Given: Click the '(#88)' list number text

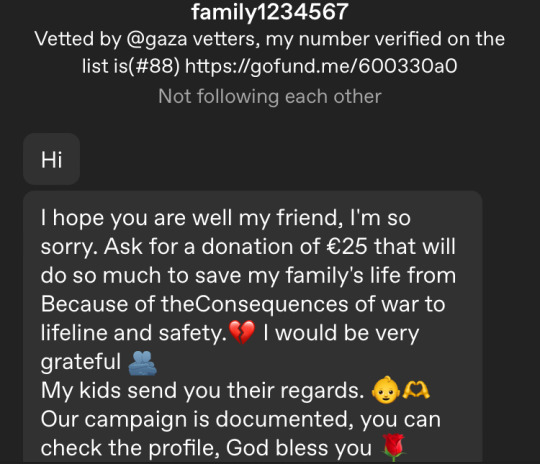Looking at the screenshot, I should click(154, 66).
